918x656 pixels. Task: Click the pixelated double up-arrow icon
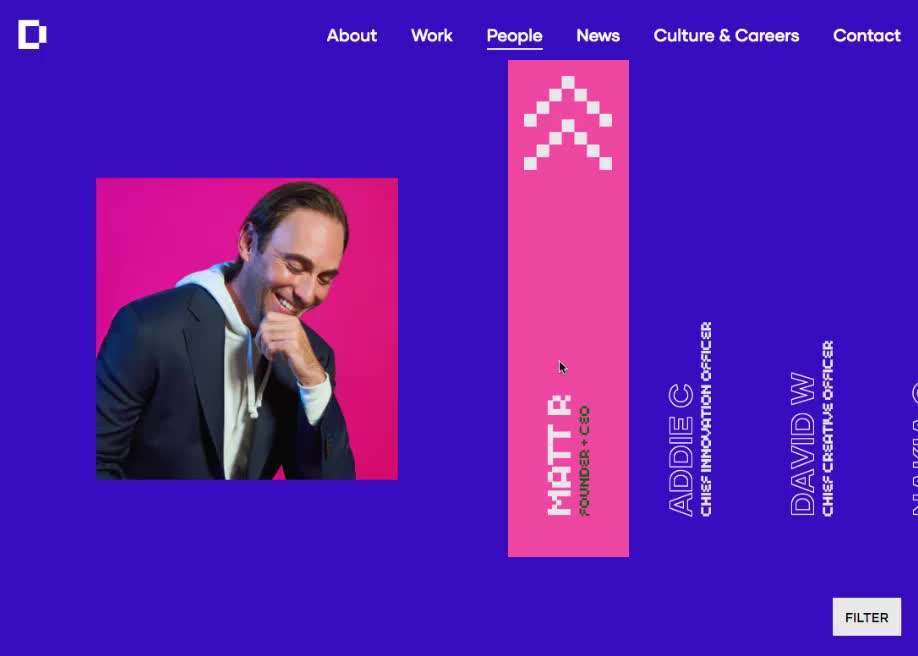(568, 123)
